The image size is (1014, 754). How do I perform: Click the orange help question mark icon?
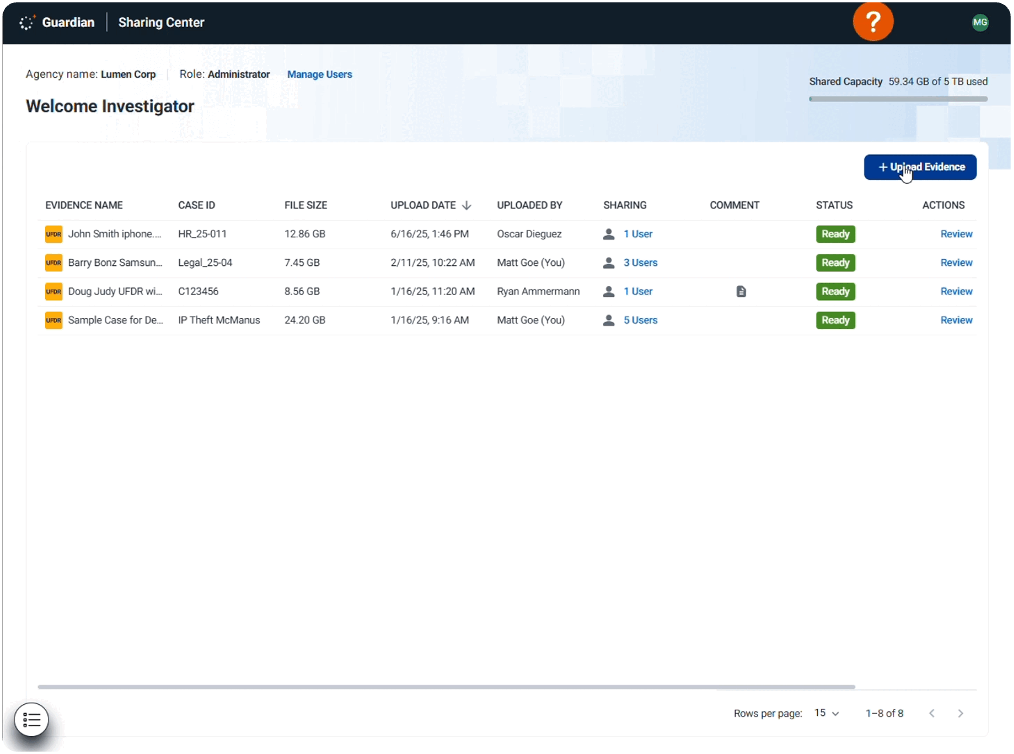coord(872,22)
